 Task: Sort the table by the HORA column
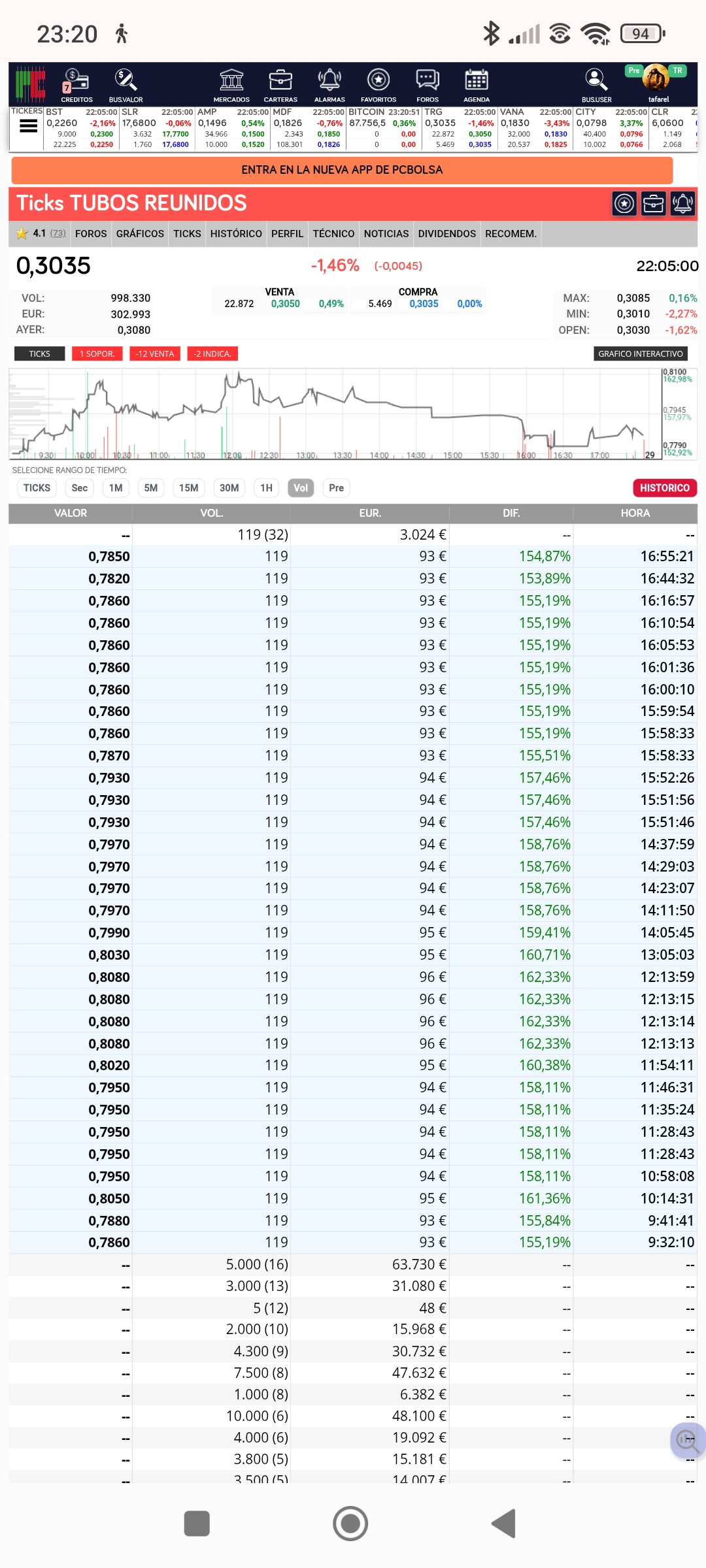pos(635,514)
